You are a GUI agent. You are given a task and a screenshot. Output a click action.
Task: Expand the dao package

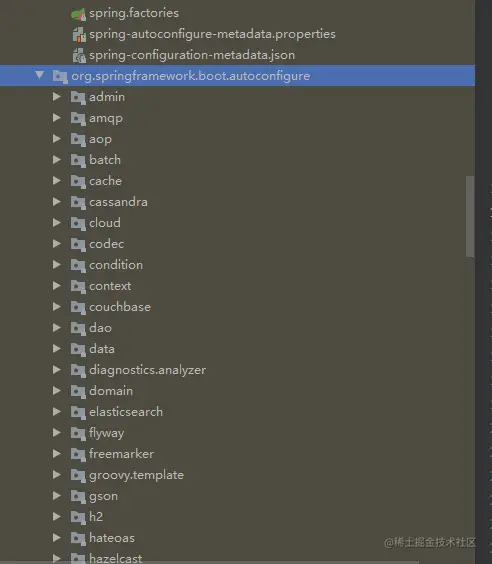click(x=57, y=327)
